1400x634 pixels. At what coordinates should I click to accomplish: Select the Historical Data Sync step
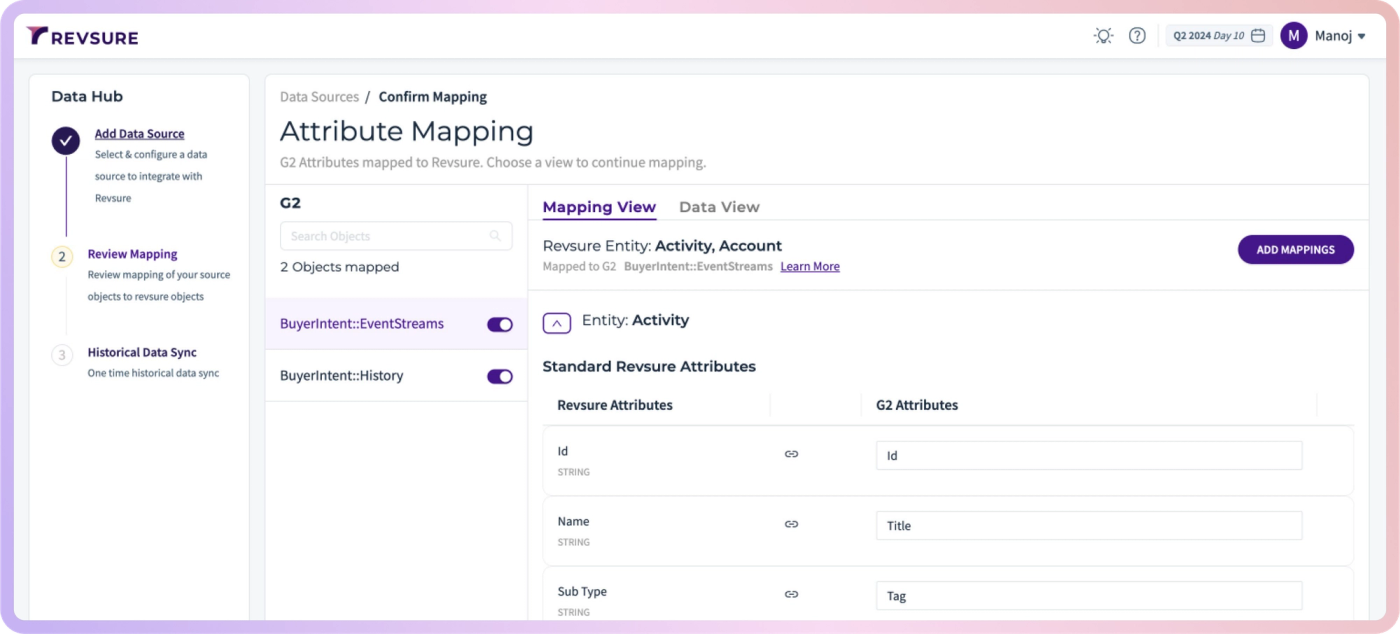point(142,352)
